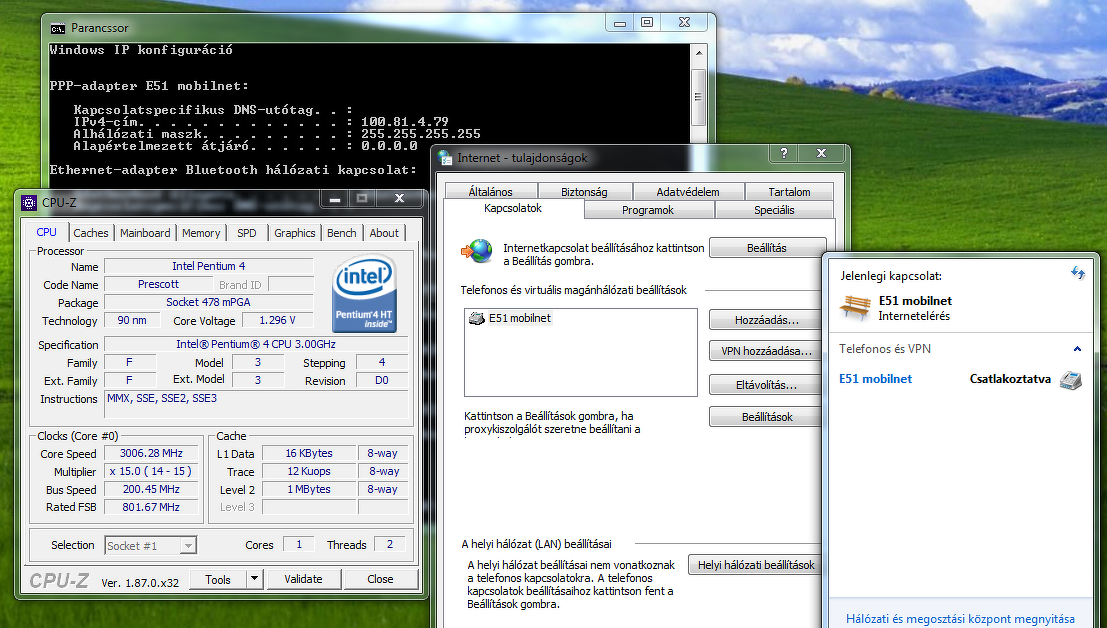This screenshot has width=1107, height=628.
Task: Click the Intel Pentium 4 HT logo
Action: (x=364, y=294)
